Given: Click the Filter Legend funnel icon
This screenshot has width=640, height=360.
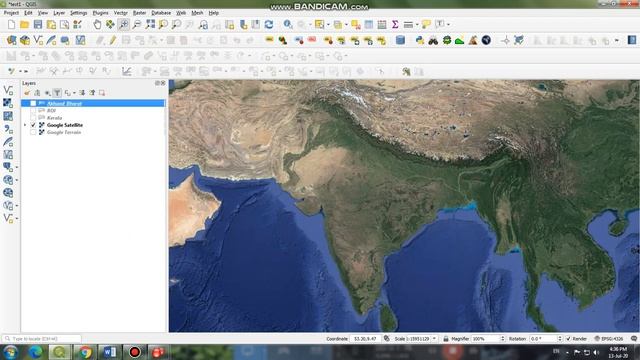Looking at the screenshot, I should pos(57,93).
